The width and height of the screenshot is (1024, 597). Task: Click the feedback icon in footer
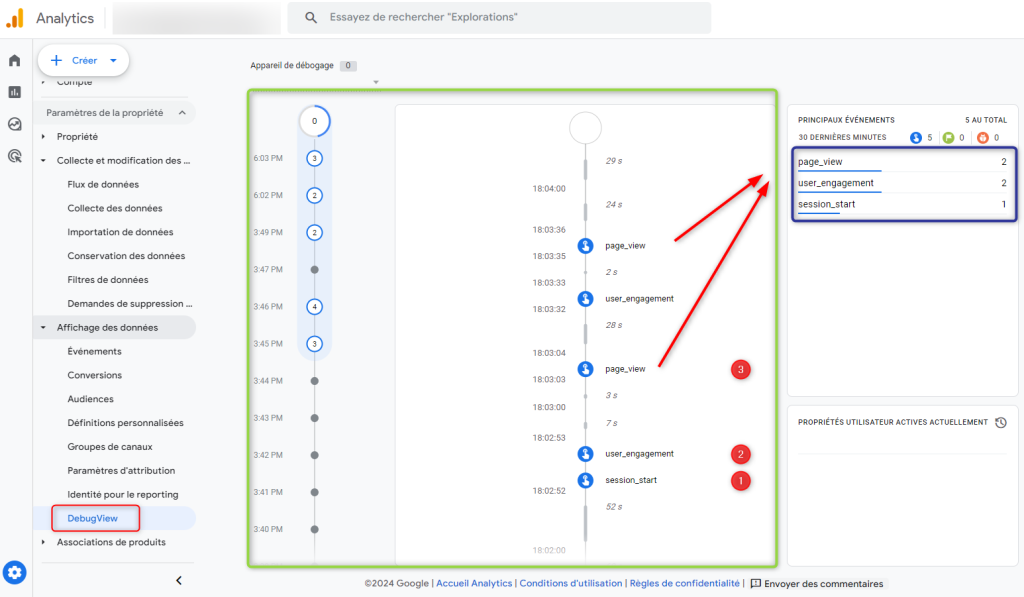(x=755, y=583)
